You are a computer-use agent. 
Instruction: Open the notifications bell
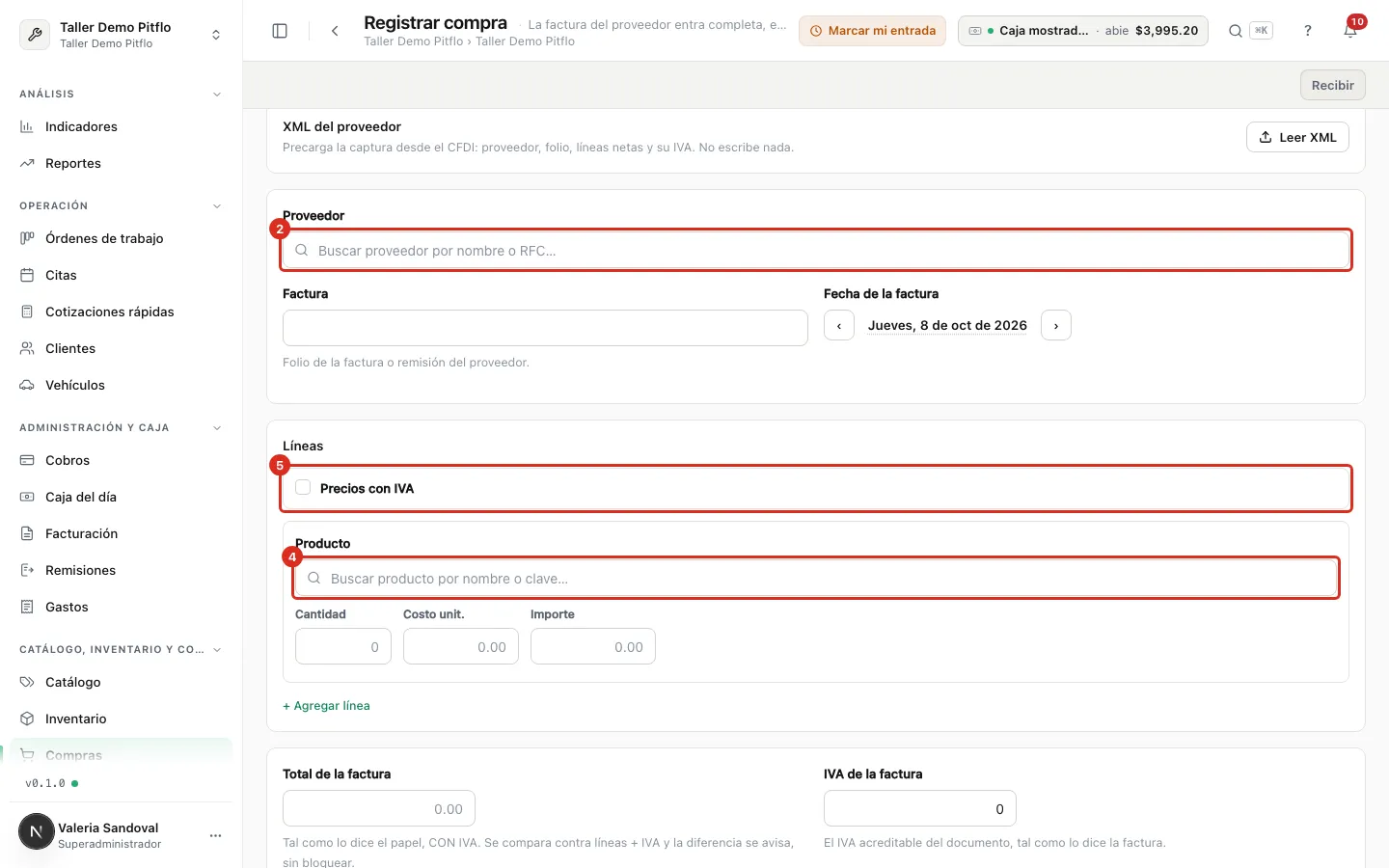1350,31
